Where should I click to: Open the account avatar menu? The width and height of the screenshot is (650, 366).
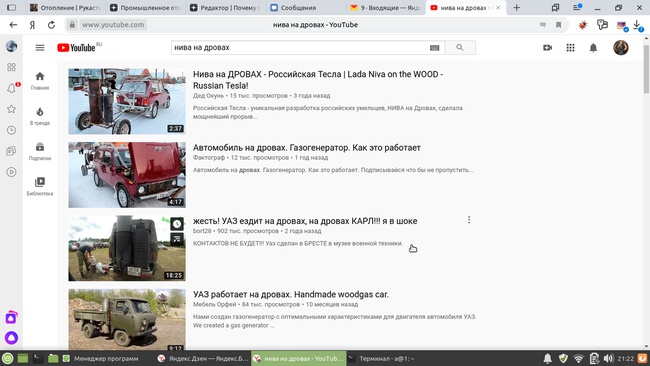tap(621, 48)
